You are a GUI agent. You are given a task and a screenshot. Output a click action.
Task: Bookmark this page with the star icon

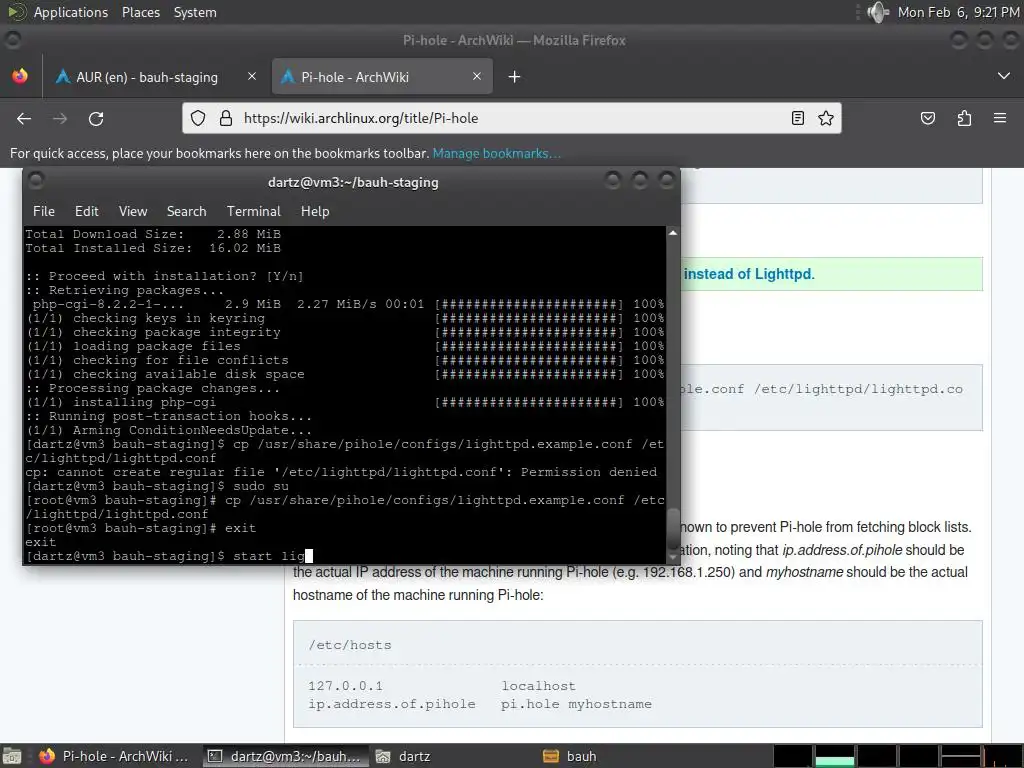(x=826, y=118)
